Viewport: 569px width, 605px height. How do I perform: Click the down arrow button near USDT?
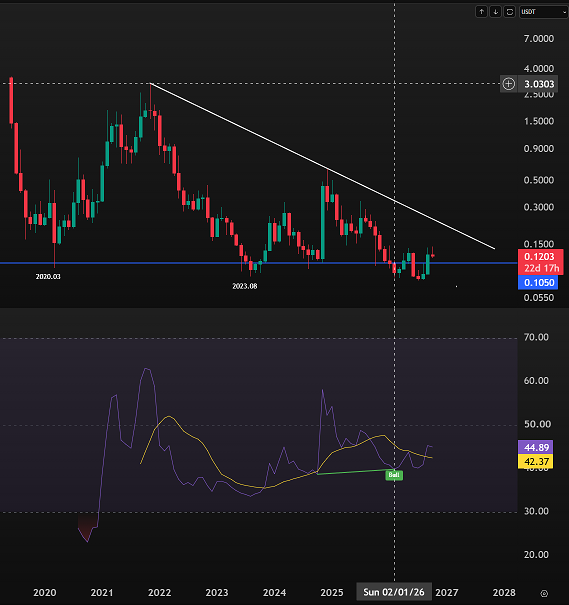coord(496,12)
